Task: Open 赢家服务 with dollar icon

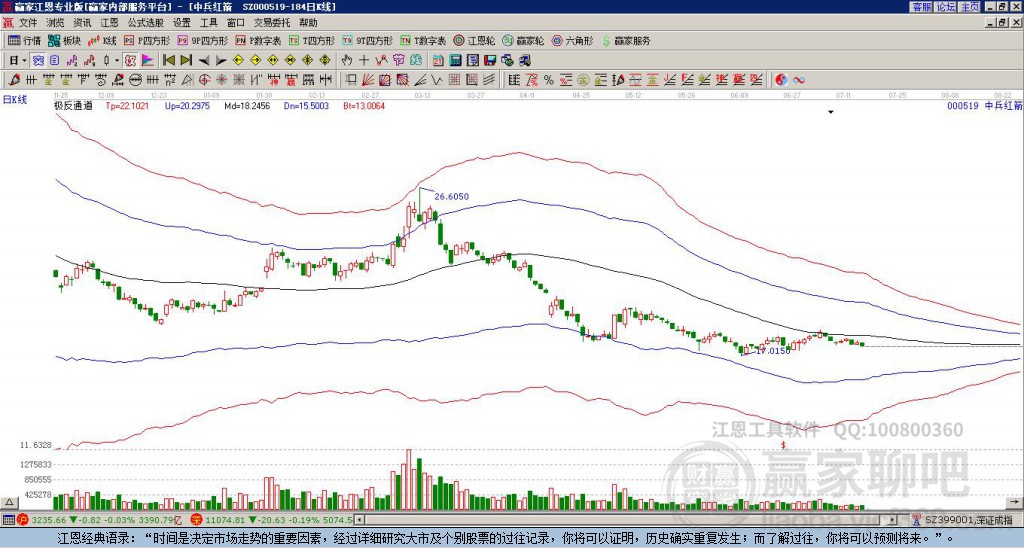Action: click(626, 41)
